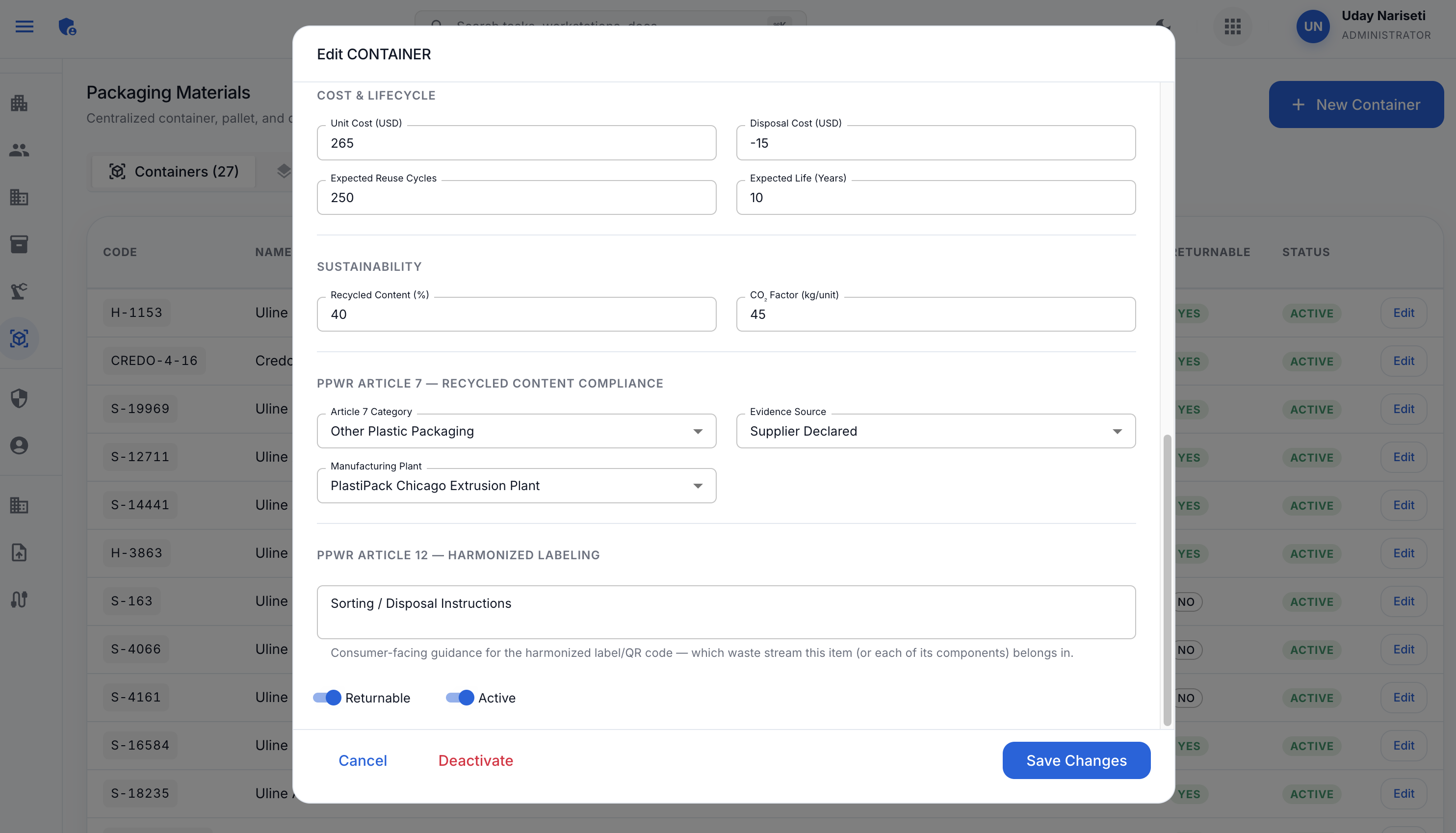Cancel the edit dialog
The height and width of the screenshot is (833, 1456).
[363, 760]
